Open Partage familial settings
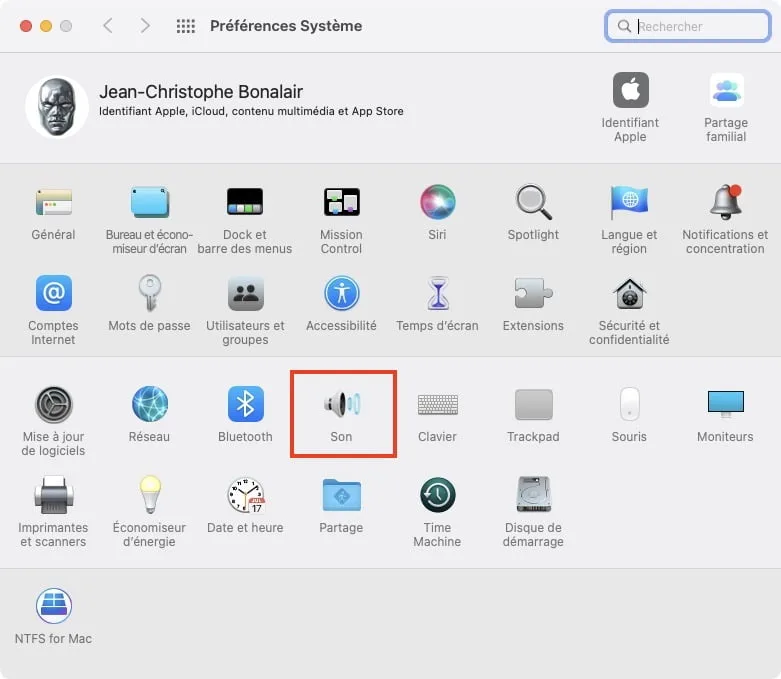Screen dimensions: 781x679 coord(726,90)
